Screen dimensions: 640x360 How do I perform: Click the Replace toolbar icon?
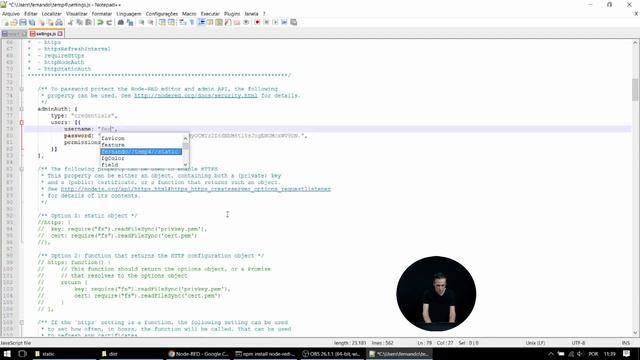(x=130, y=22)
